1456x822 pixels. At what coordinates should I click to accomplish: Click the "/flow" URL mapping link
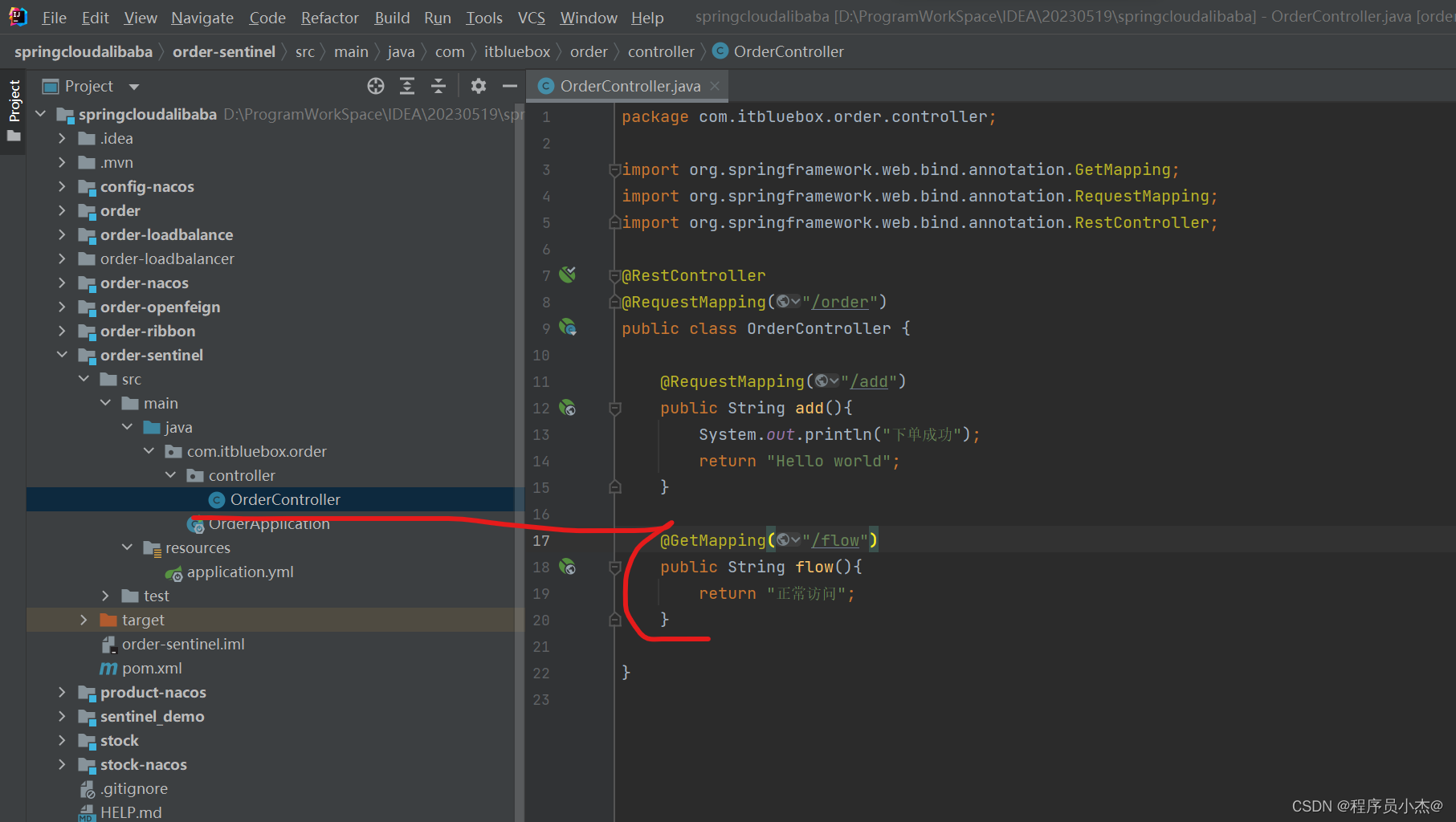click(x=835, y=540)
